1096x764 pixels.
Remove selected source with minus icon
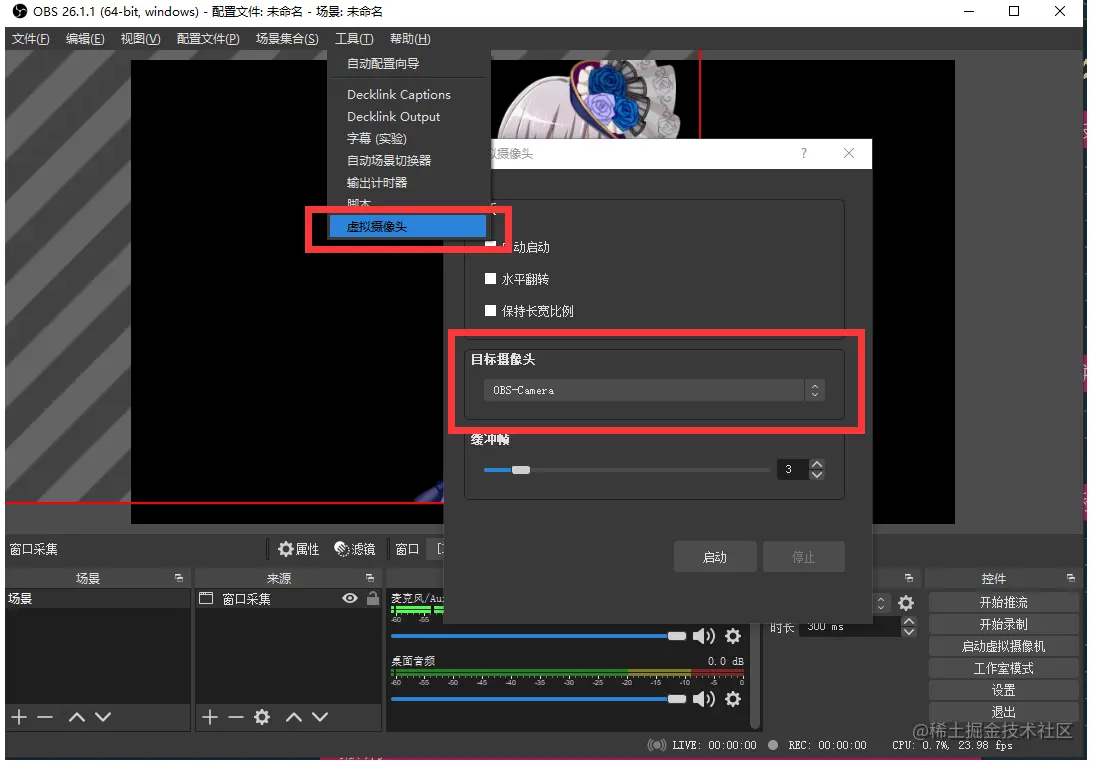[236, 717]
